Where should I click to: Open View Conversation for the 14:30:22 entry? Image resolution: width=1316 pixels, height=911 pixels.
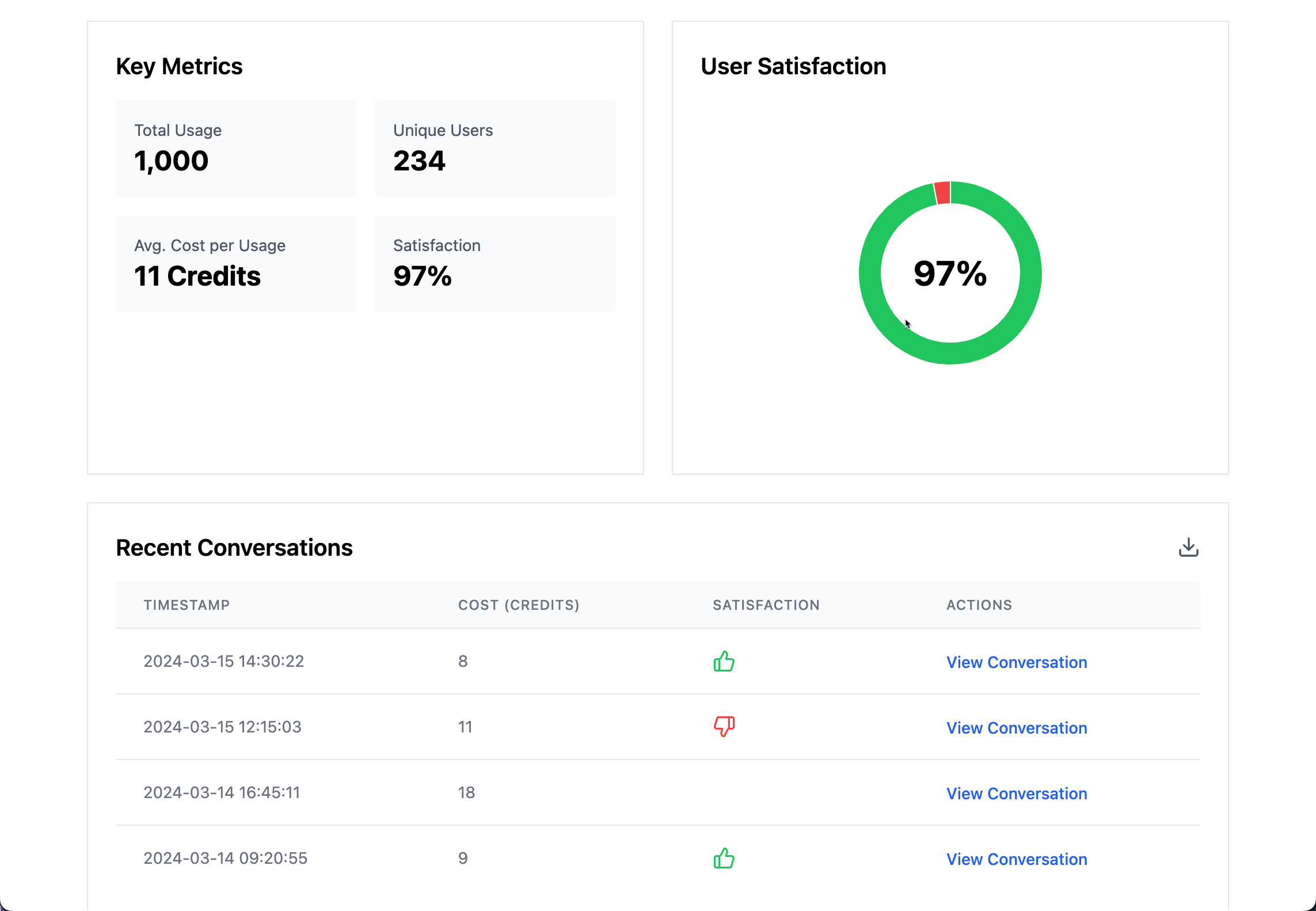1016,662
